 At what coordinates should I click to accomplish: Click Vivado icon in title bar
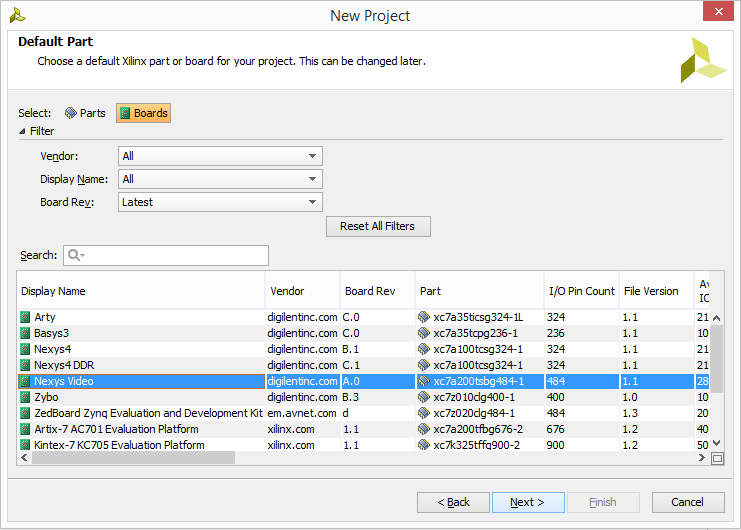(17, 16)
